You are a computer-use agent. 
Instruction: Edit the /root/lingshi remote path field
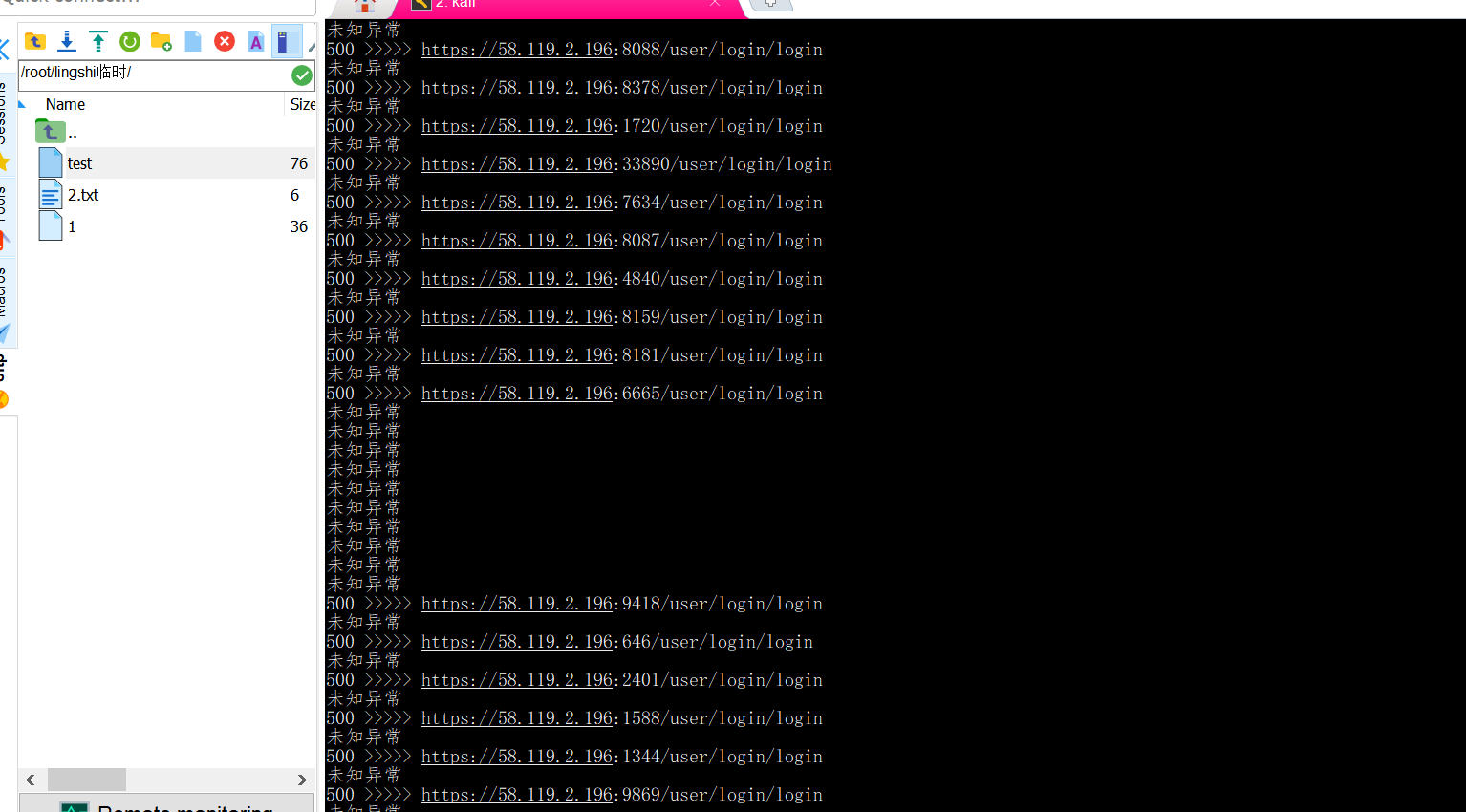(x=153, y=74)
